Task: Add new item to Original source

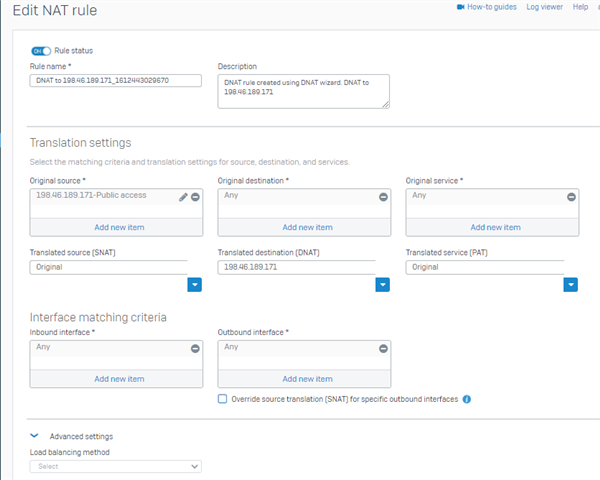Action: tap(119, 227)
